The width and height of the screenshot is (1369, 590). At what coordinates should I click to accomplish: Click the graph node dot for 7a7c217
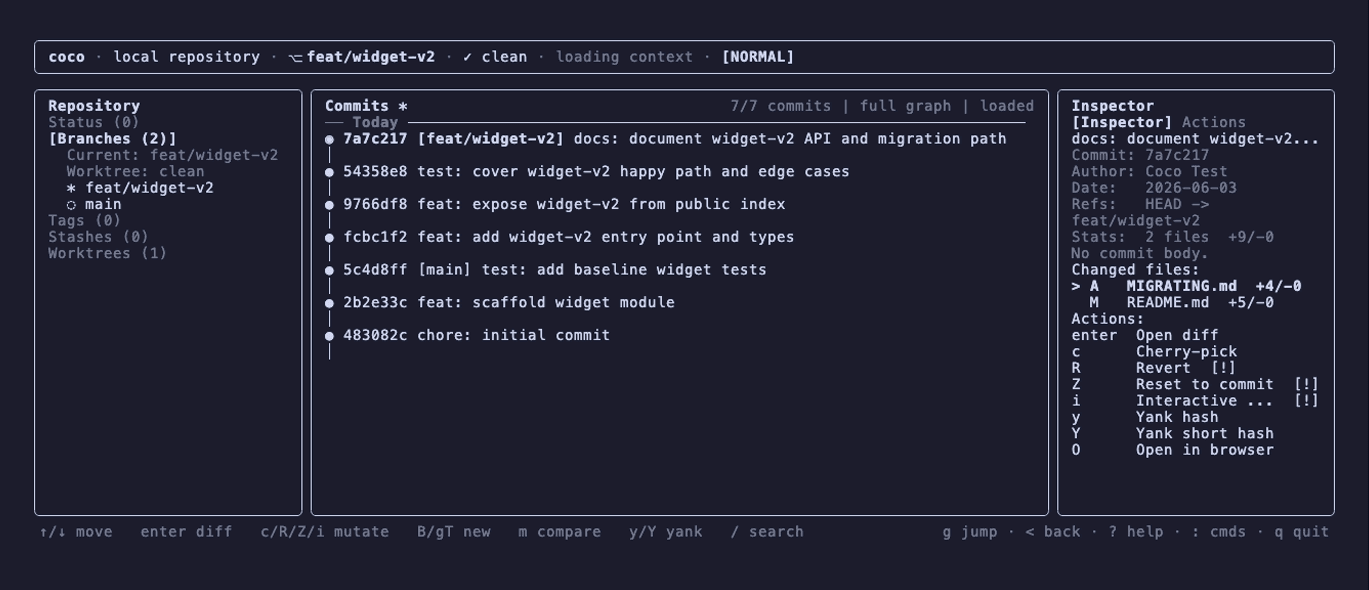pos(329,139)
